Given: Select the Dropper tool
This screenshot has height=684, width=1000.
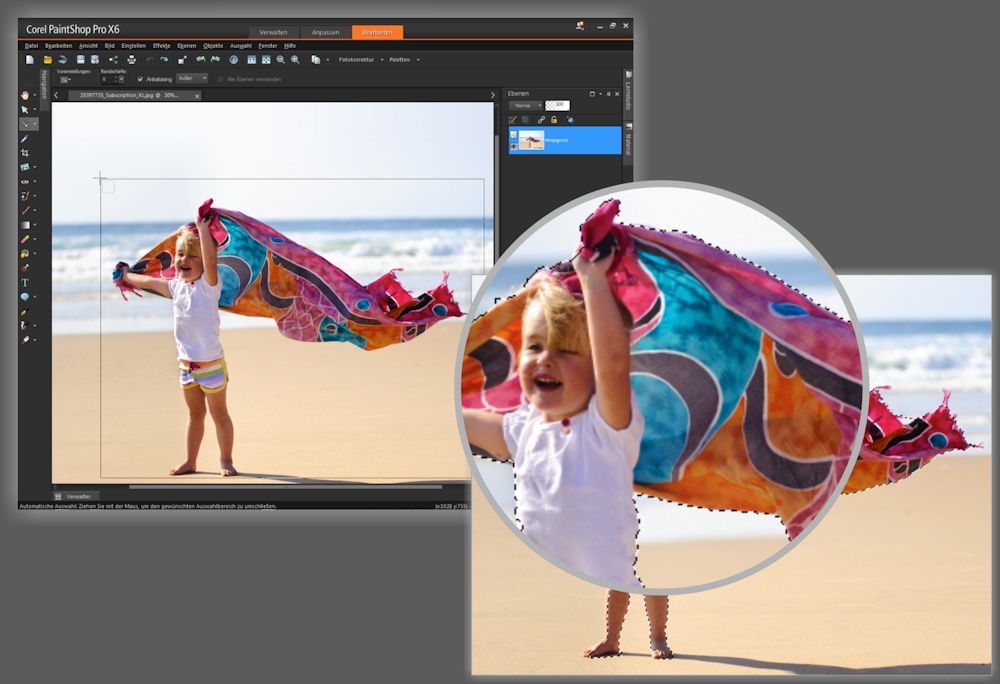Looking at the screenshot, I should pyautogui.click(x=25, y=138).
